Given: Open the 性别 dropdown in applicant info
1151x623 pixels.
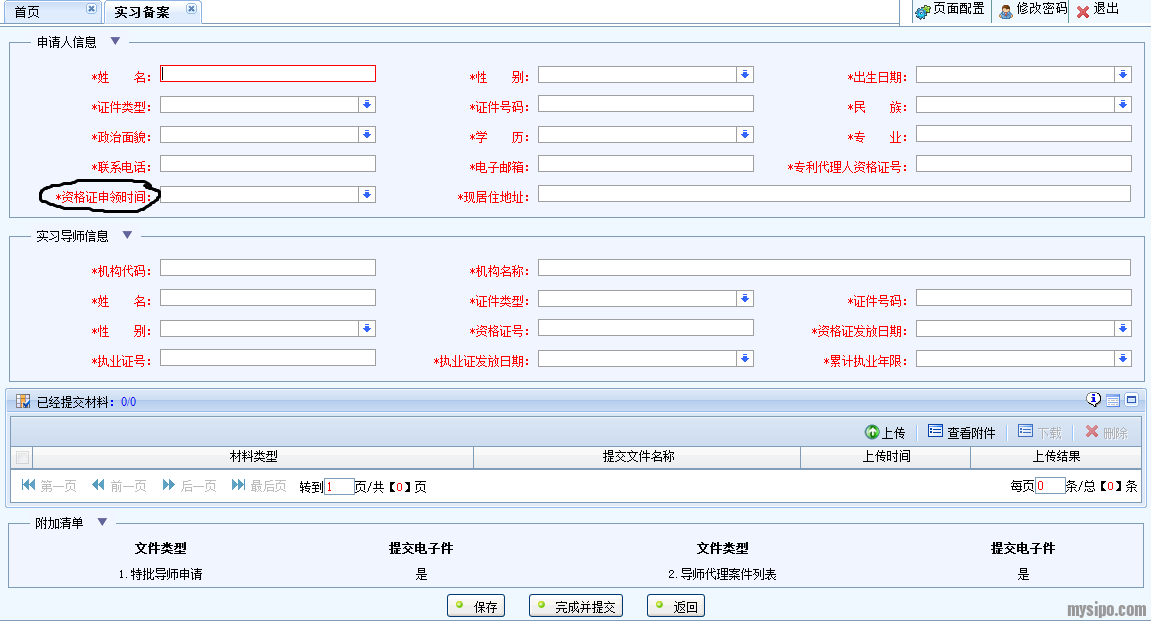Looking at the screenshot, I should [745, 75].
